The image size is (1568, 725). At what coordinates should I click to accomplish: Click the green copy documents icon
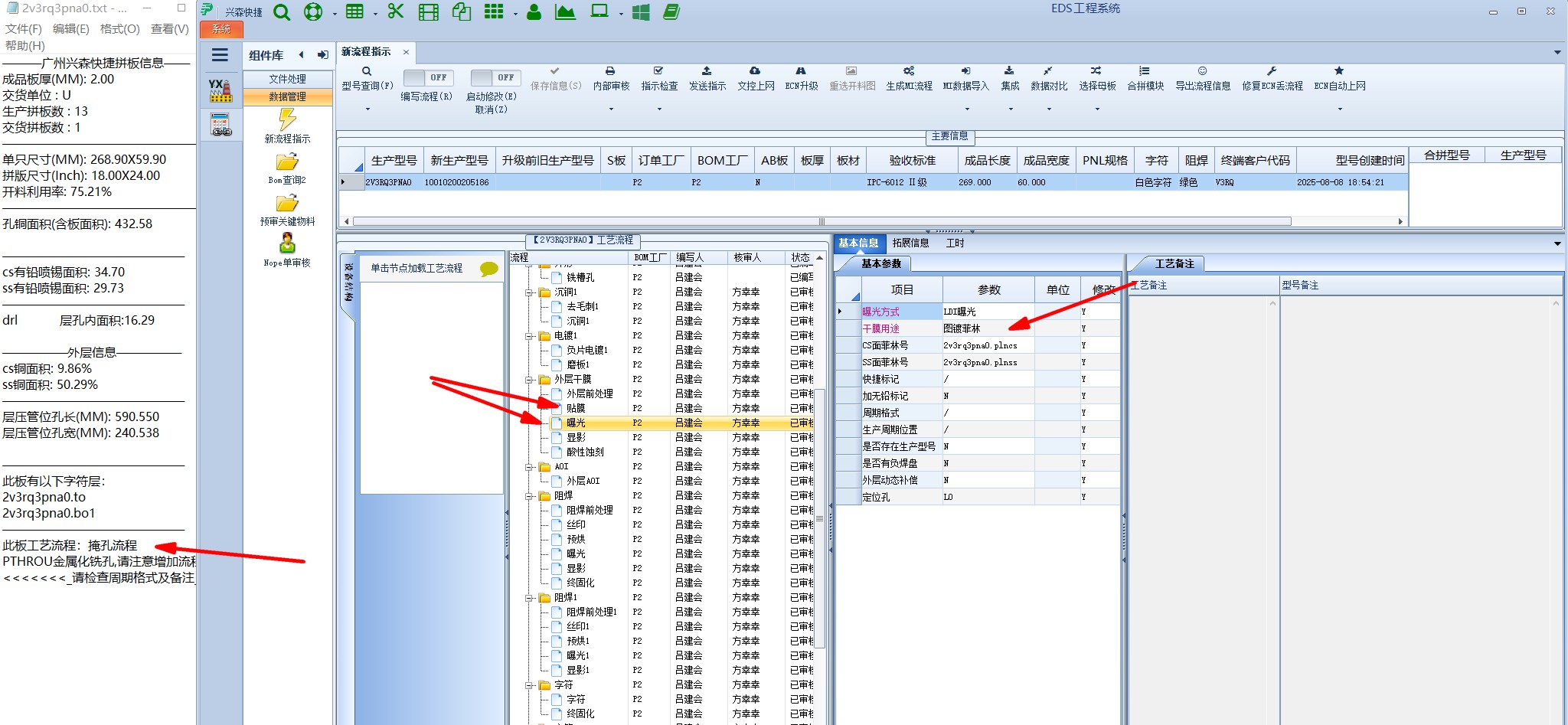click(x=462, y=12)
